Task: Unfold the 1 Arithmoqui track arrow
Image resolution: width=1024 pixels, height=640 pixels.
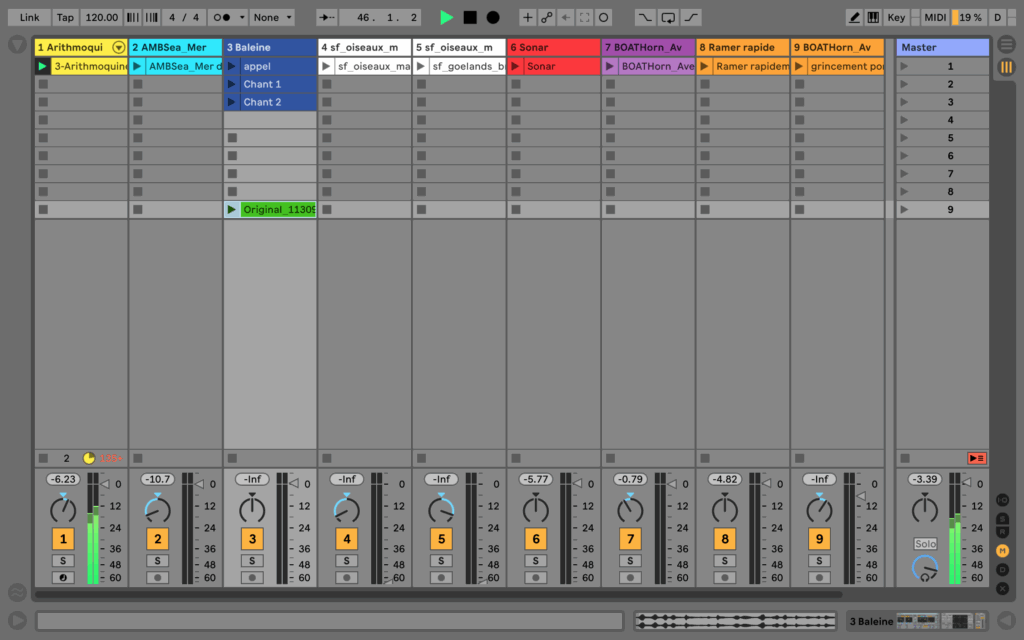Action: point(119,47)
